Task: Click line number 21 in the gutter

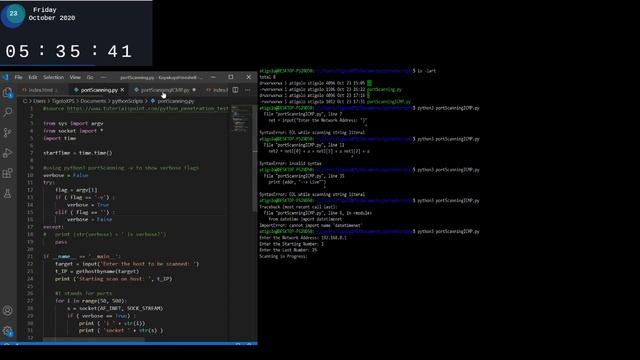Action: click(x=30, y=256)
